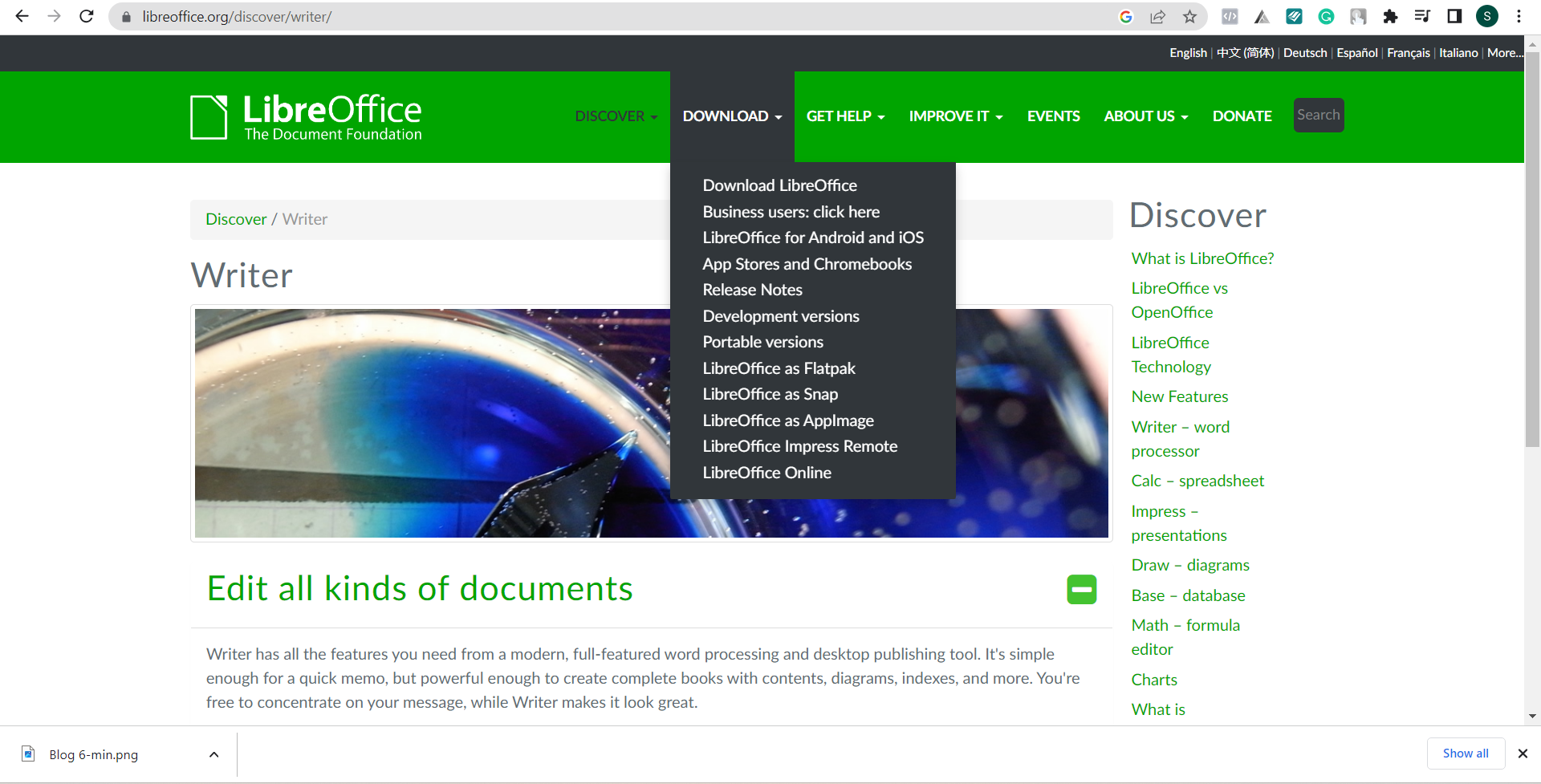1541x784 pixels.
Task: Open What is LibreOffice? sidebar link
Action: [x=1202, y=258]
